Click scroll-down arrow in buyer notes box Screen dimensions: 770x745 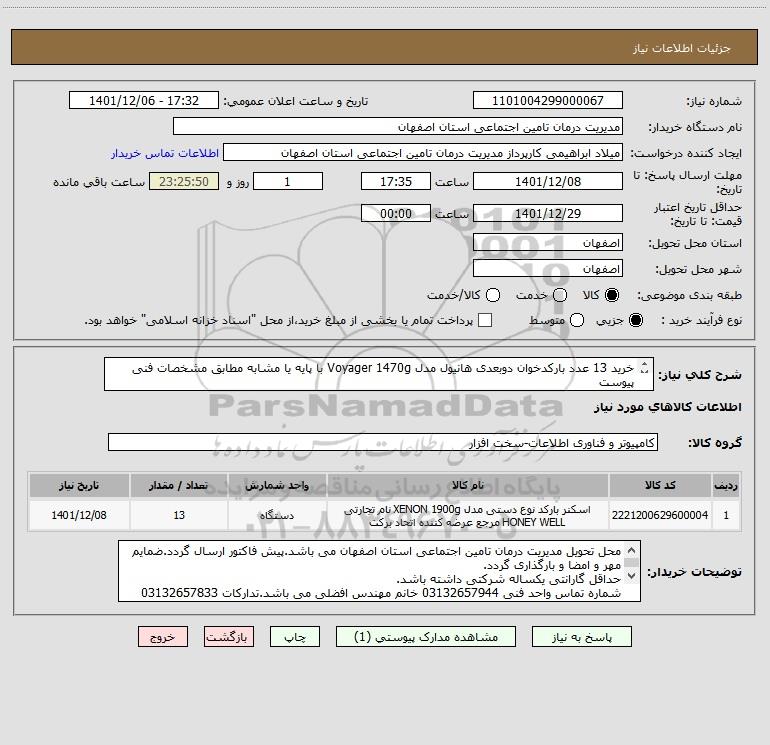pos(632,575)
